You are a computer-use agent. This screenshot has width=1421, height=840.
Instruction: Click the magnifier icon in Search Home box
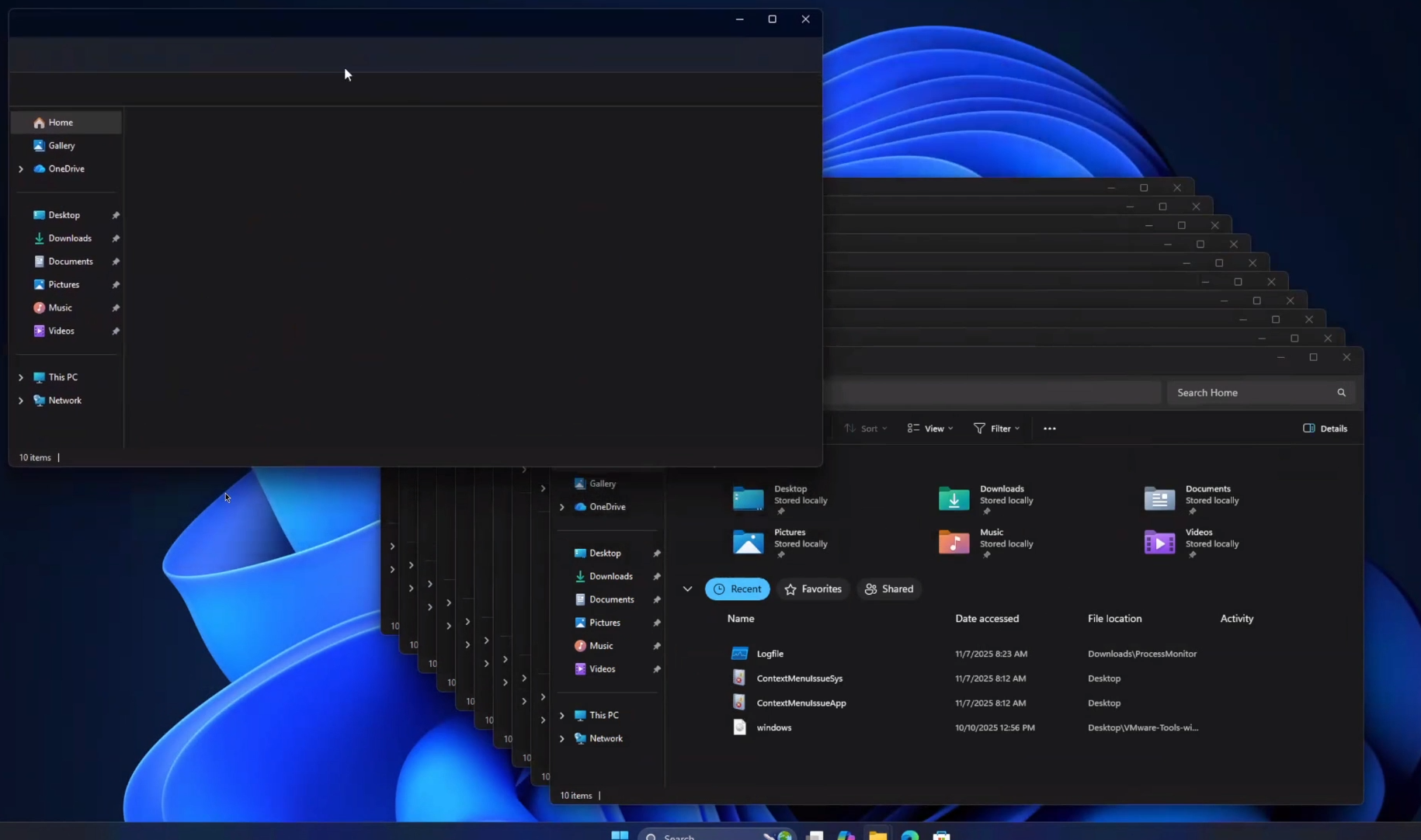click(x=1341, y=393)
